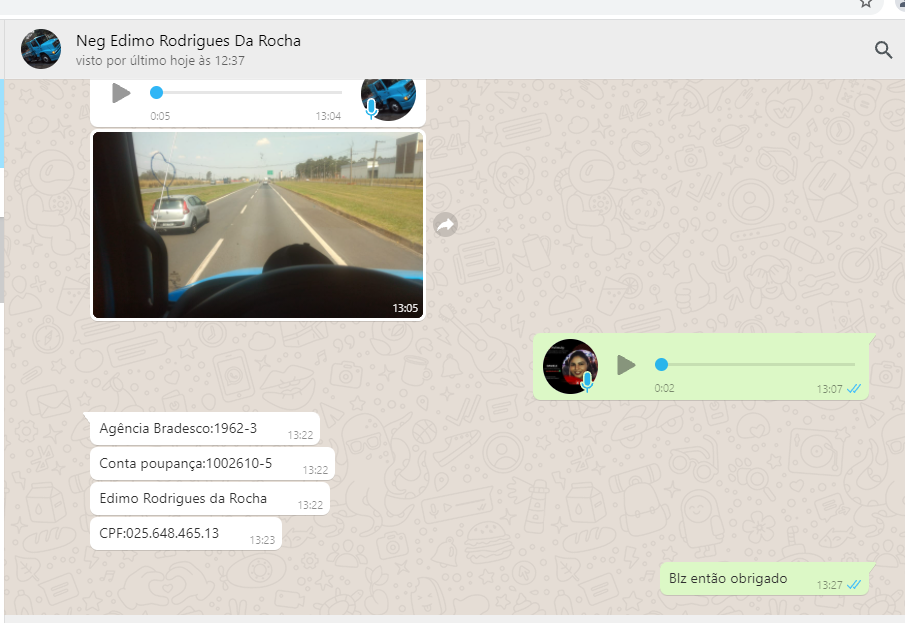The width and height of the screenshot is (905, 623).
Task: Select the Agência Bradesco:1962-3 message
Action: pyautogui.click(x=178, y=428)
